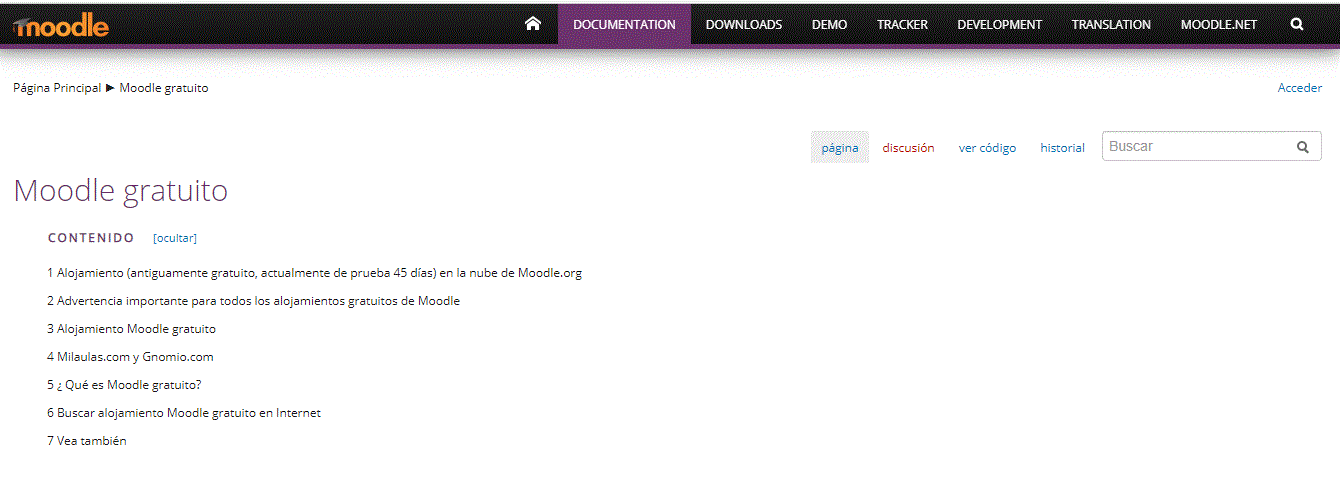Click the CONTENIDO heading label
The width and height of the screenshot is (1340, 486).
click(x=91, y=238)
